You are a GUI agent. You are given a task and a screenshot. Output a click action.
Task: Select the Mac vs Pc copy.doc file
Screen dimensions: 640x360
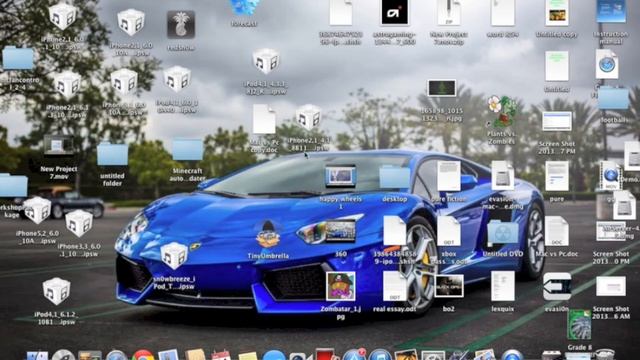[264, 119]
